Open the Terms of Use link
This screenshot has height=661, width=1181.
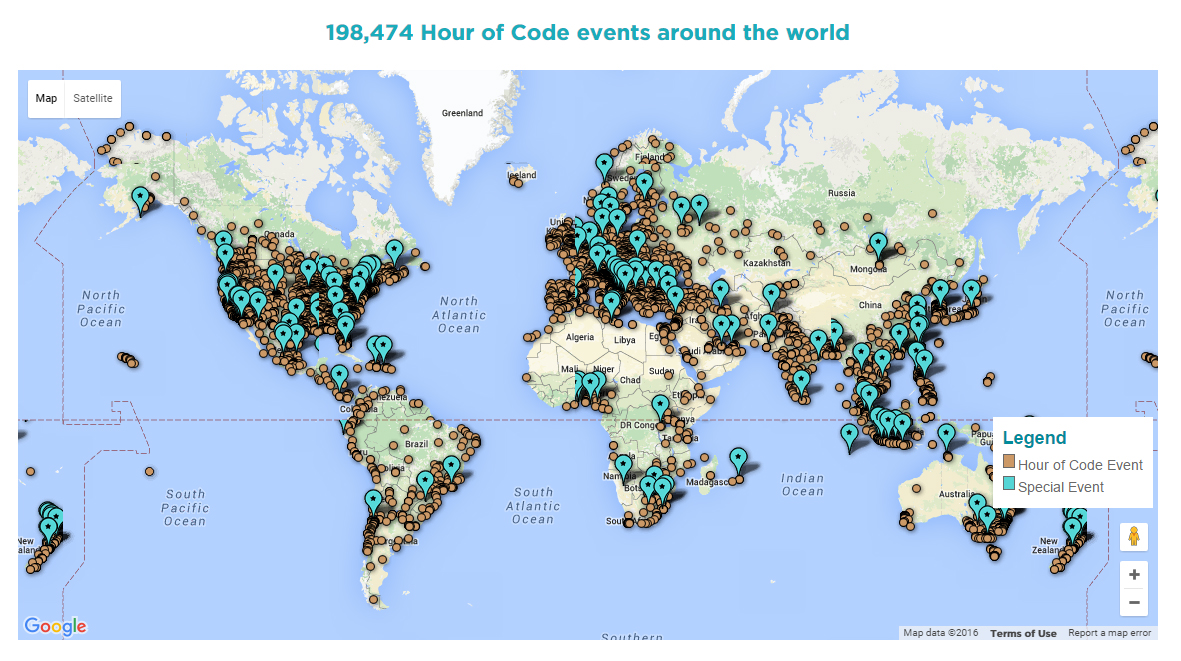1023,633
